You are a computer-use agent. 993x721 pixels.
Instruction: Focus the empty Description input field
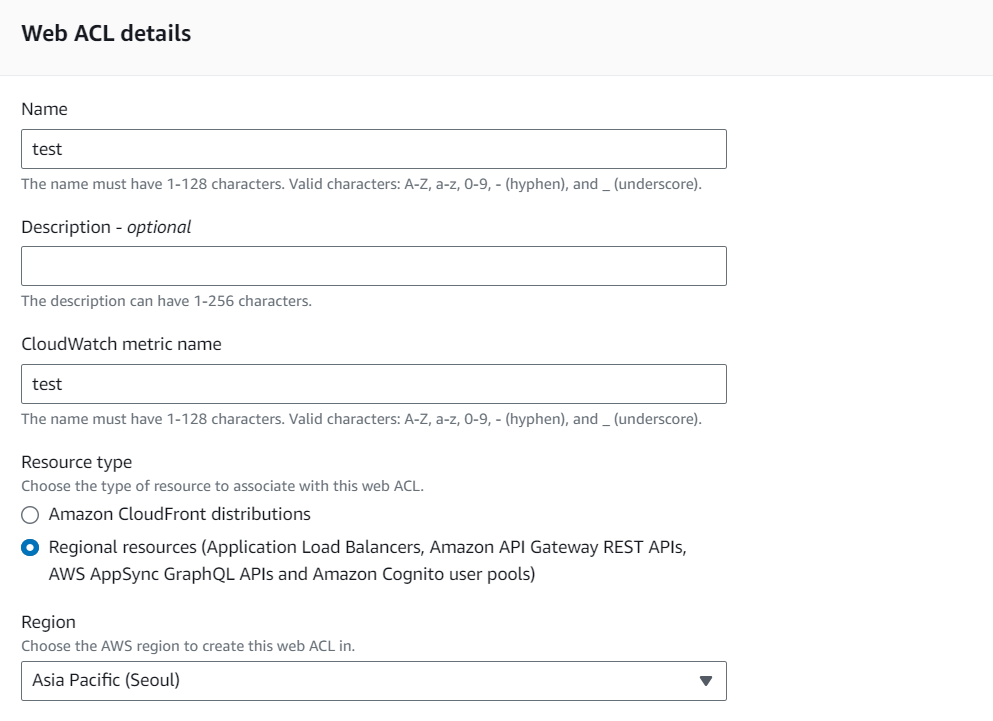pos(373,266)
